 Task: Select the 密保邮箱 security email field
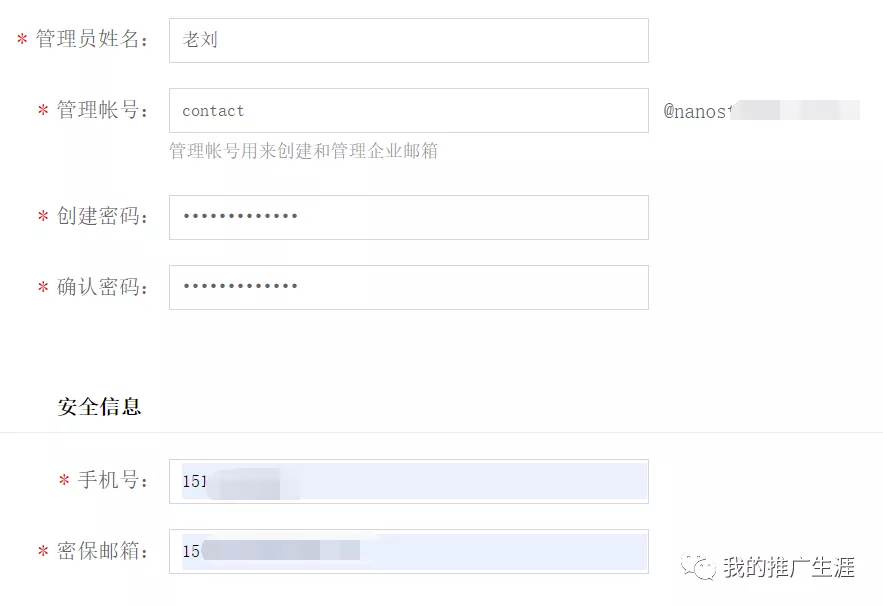point(408,551)
